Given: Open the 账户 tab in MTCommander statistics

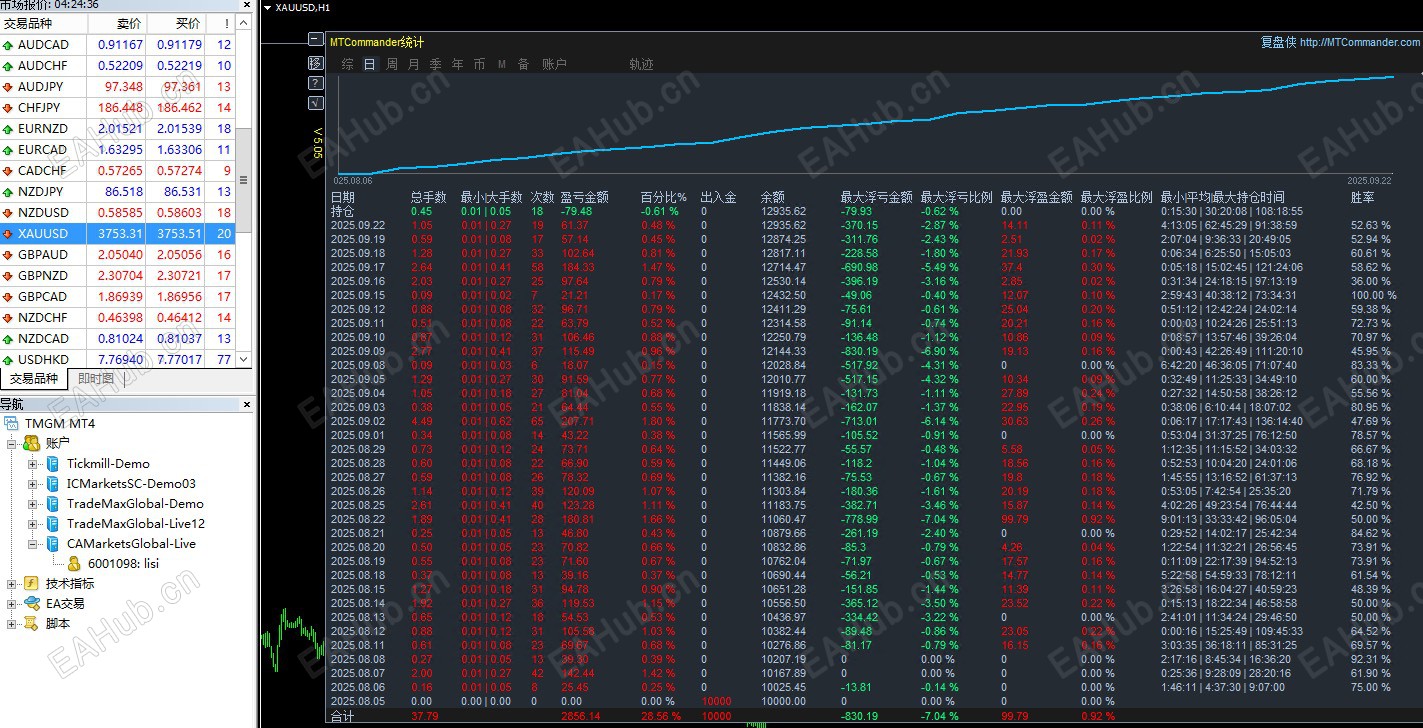Looking at the screenshot, I should click(554, 64).
